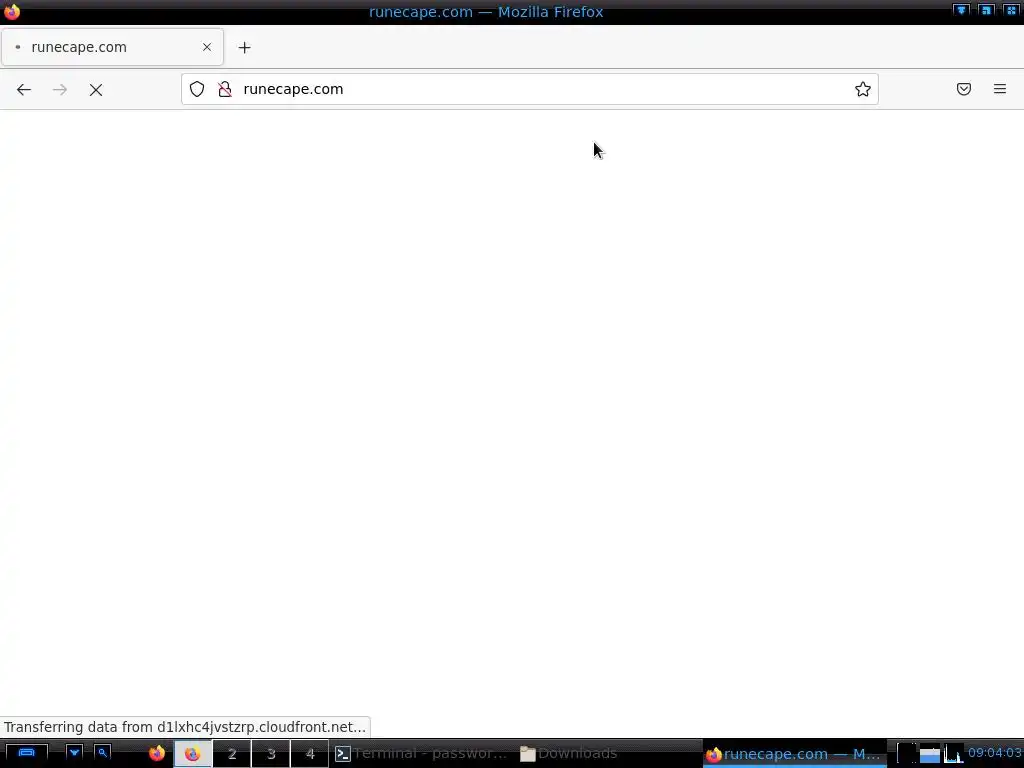
Task: Go back to the previous page
Action: 24,89
